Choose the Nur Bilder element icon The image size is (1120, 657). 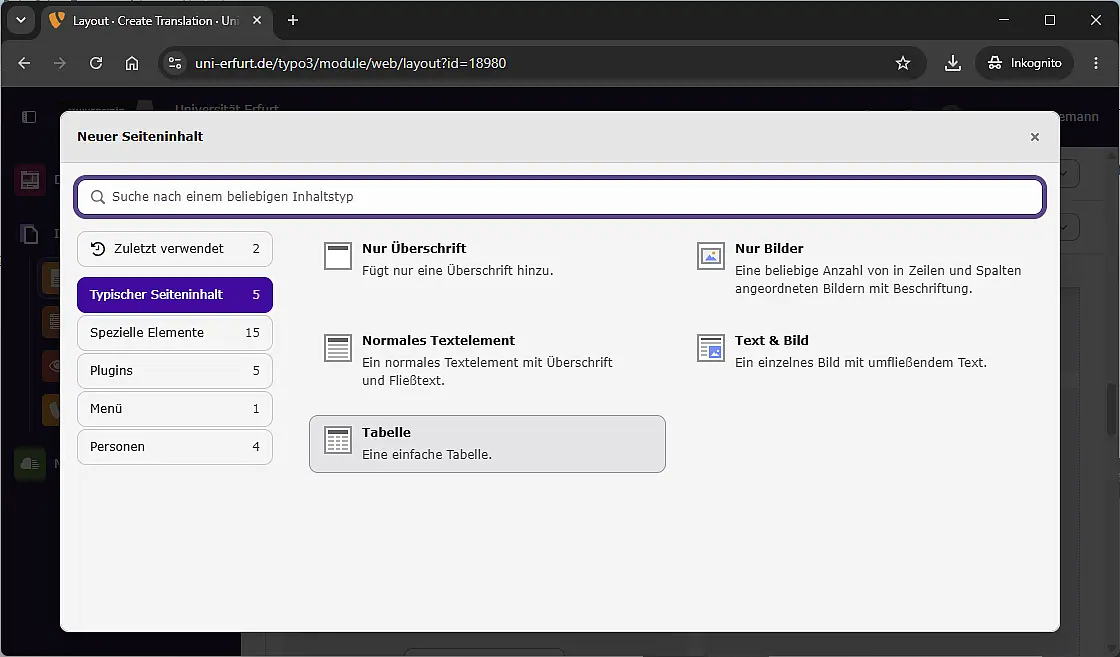click(x=711, y=256)
